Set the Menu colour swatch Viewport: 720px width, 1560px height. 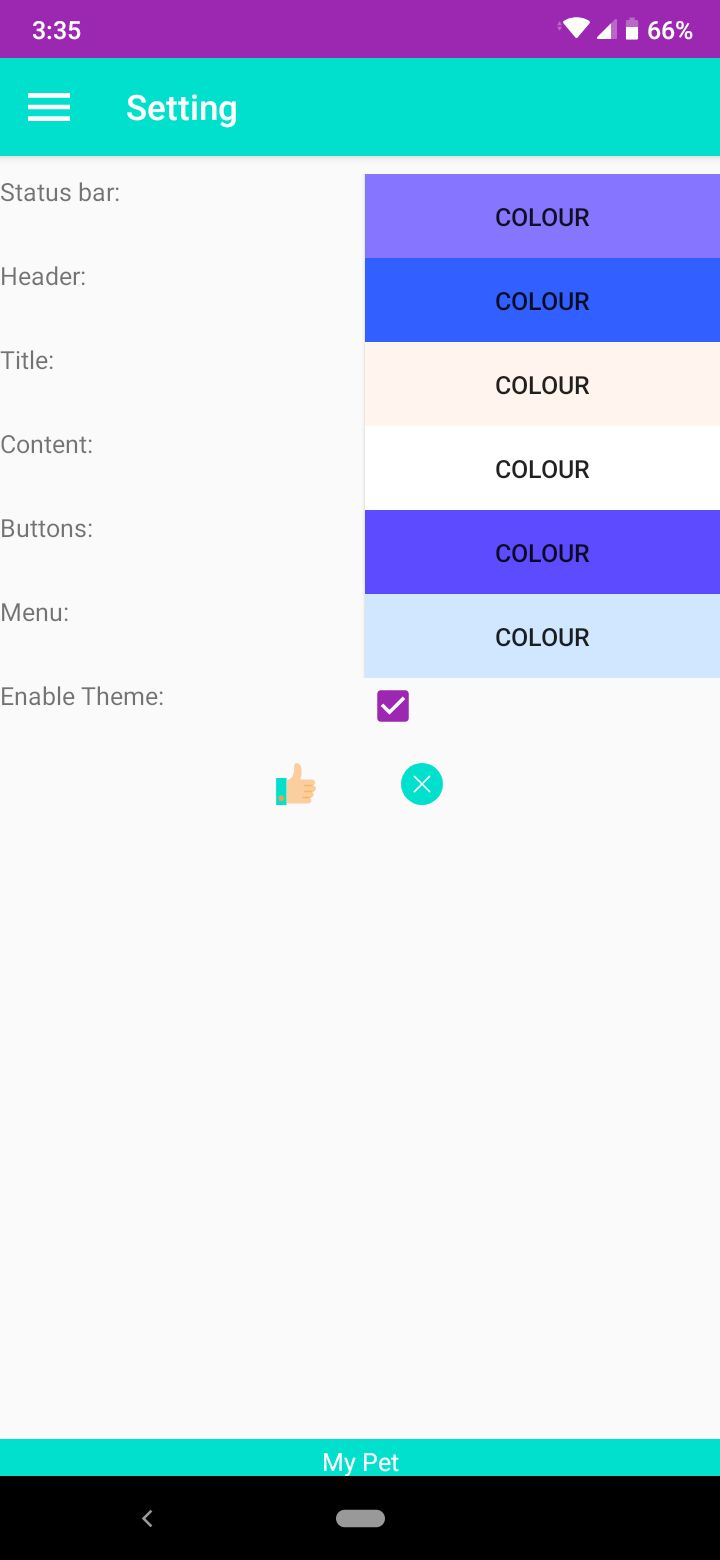pyautogui.click(x=542, y=637)
